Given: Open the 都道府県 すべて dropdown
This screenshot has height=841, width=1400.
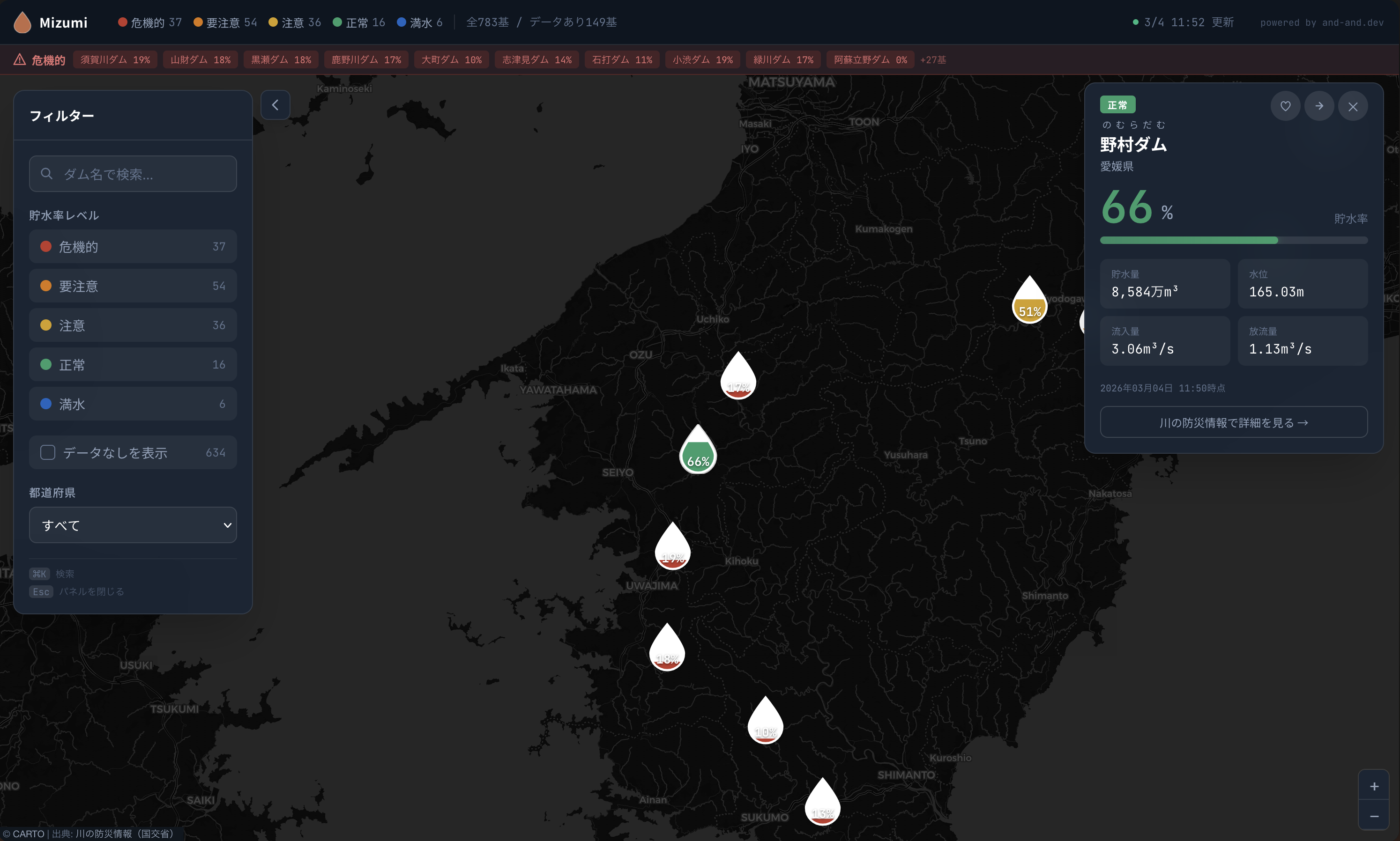Looking at the screenshot, I should click(133, 525).
